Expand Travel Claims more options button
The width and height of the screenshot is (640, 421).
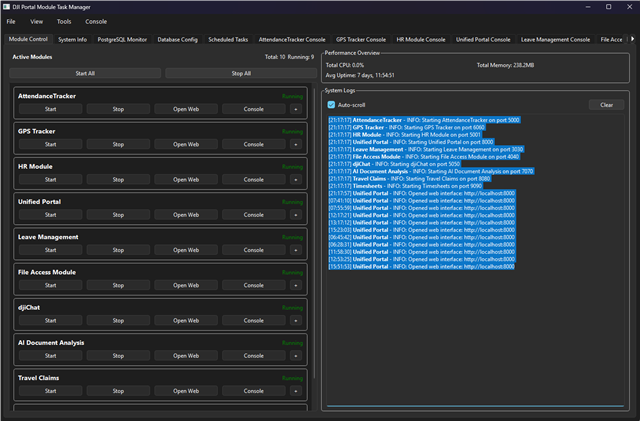tap(296, 391)
